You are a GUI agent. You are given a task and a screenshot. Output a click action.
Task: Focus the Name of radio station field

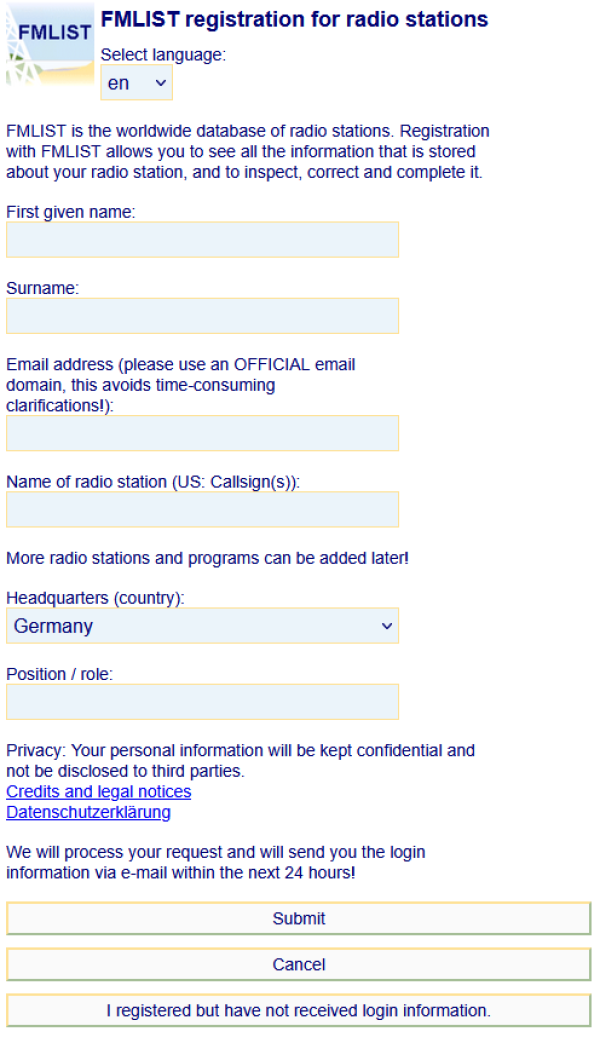(x=202, y=510)
